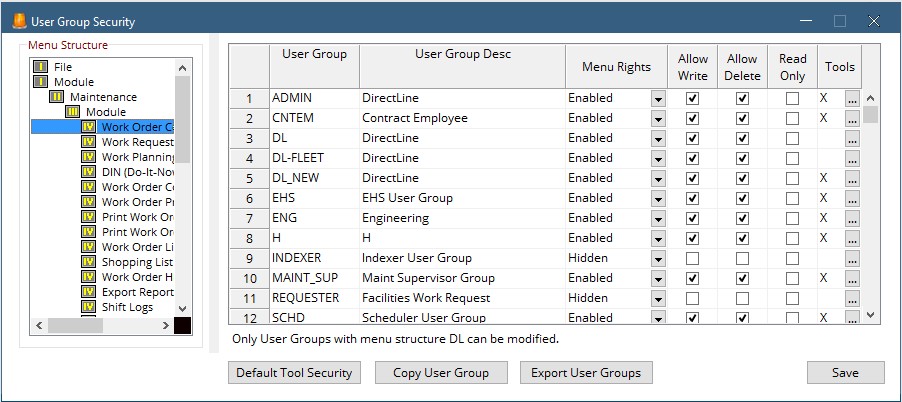This screenshot has width=902, height=402.
Task: Click the grid's vertical scrollbar down arrow
Action: [870, 315]
